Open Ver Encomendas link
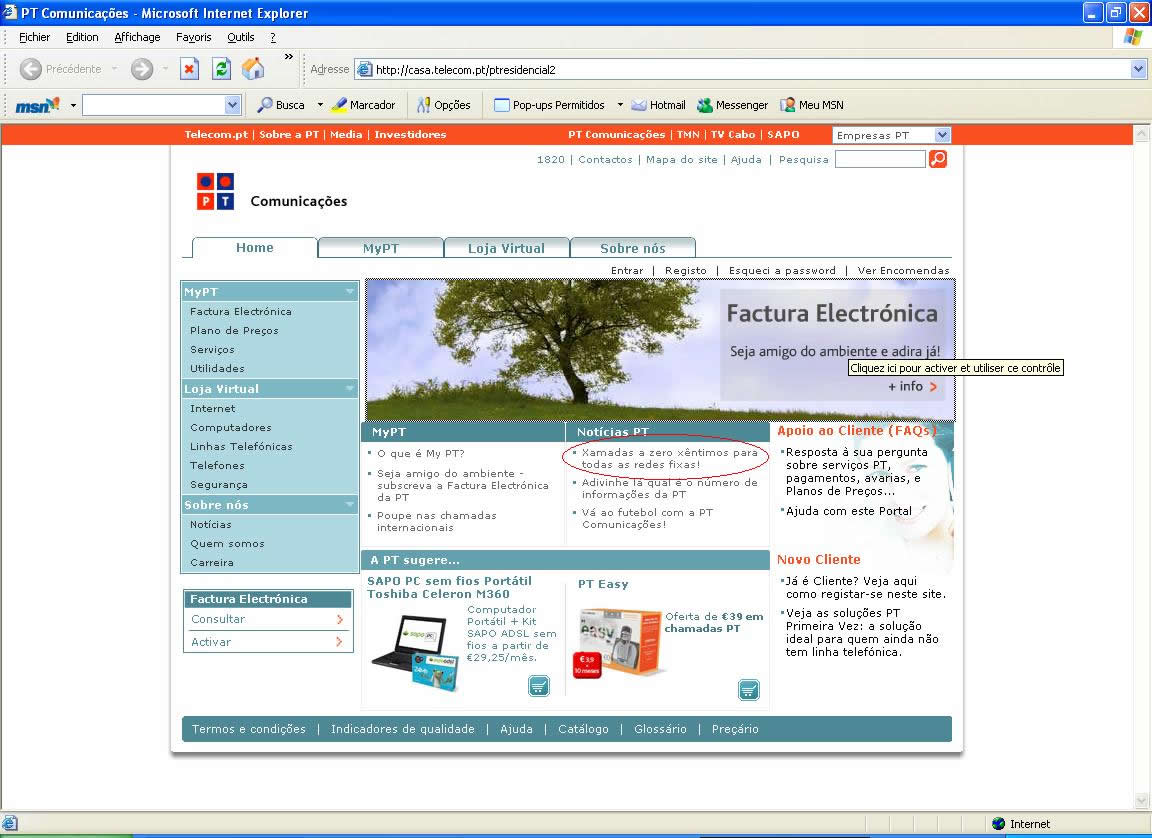The height and width of the screenshot is (838, 1152). [x=903, y=270]
